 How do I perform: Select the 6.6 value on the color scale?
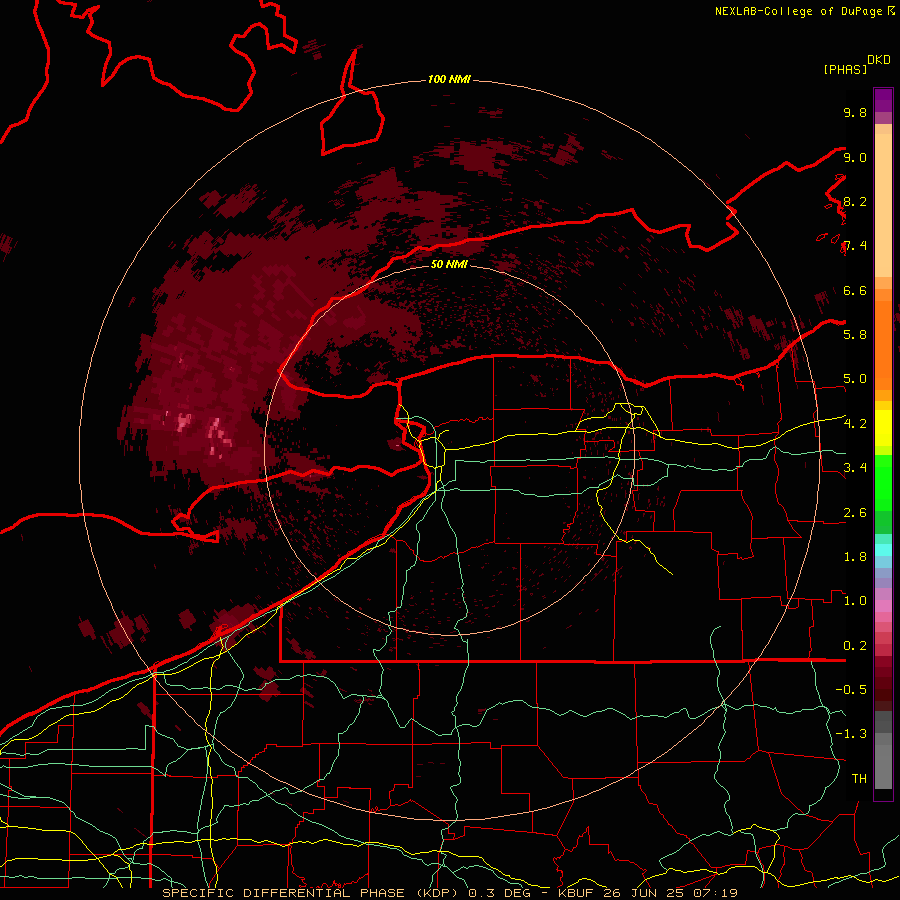pos(855,290)
